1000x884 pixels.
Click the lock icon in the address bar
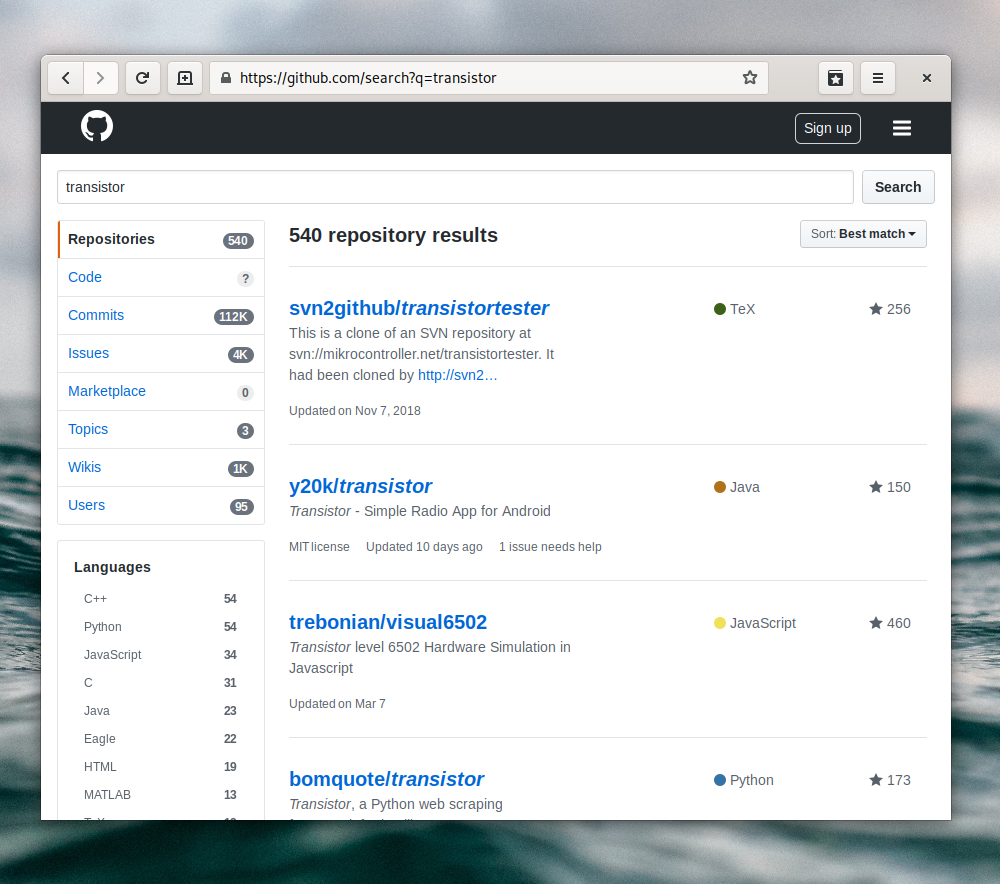coord(226,78)
